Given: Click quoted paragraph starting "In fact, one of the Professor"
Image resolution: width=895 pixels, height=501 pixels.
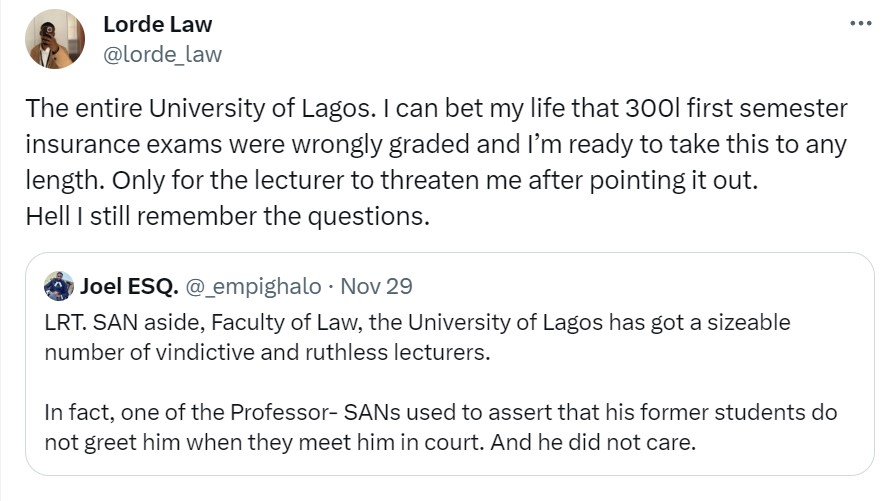Looking at the screenshot, I should click(x=440, y=412).
